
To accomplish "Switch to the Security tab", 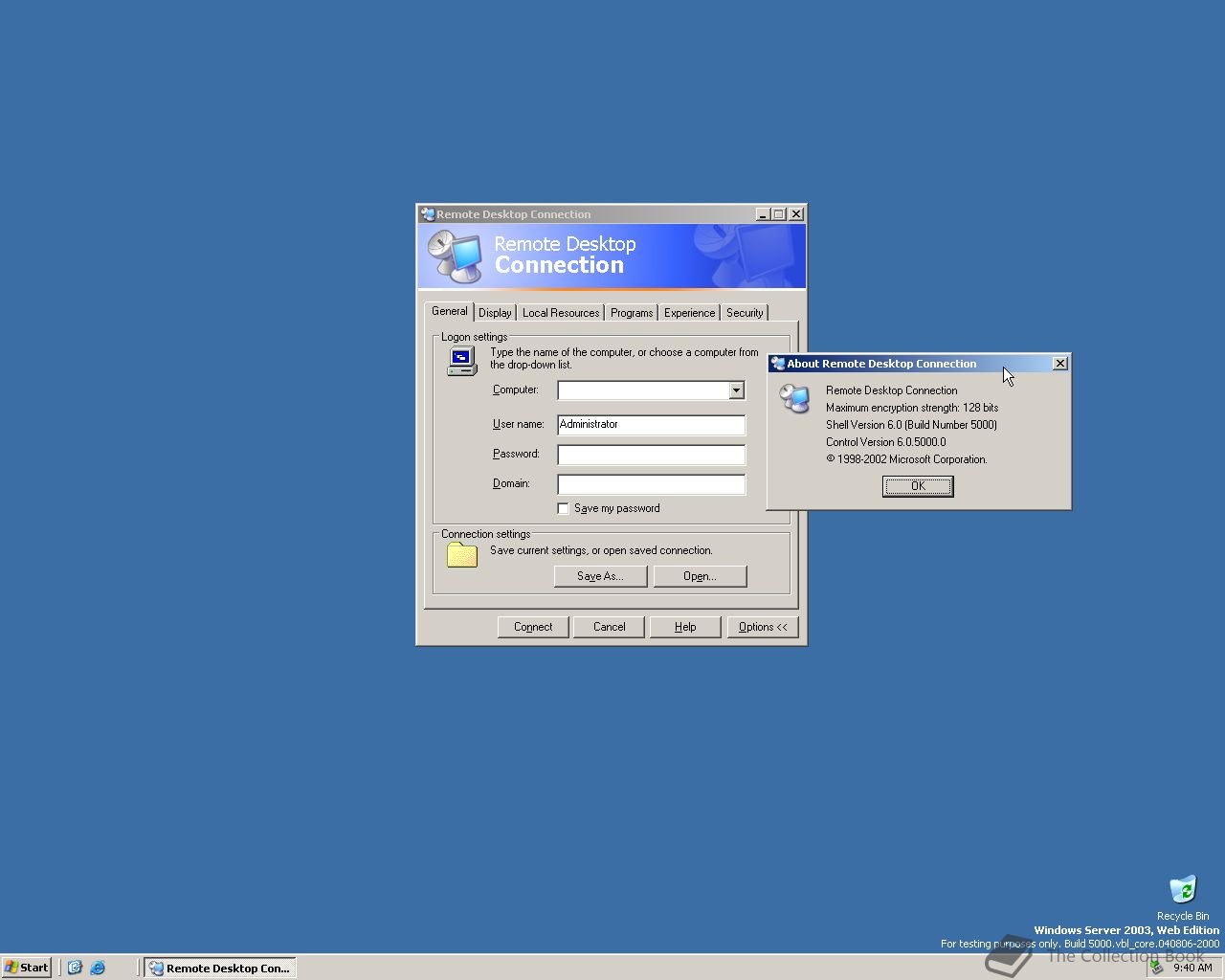I will pyautogui.click(x=745, y=313).
